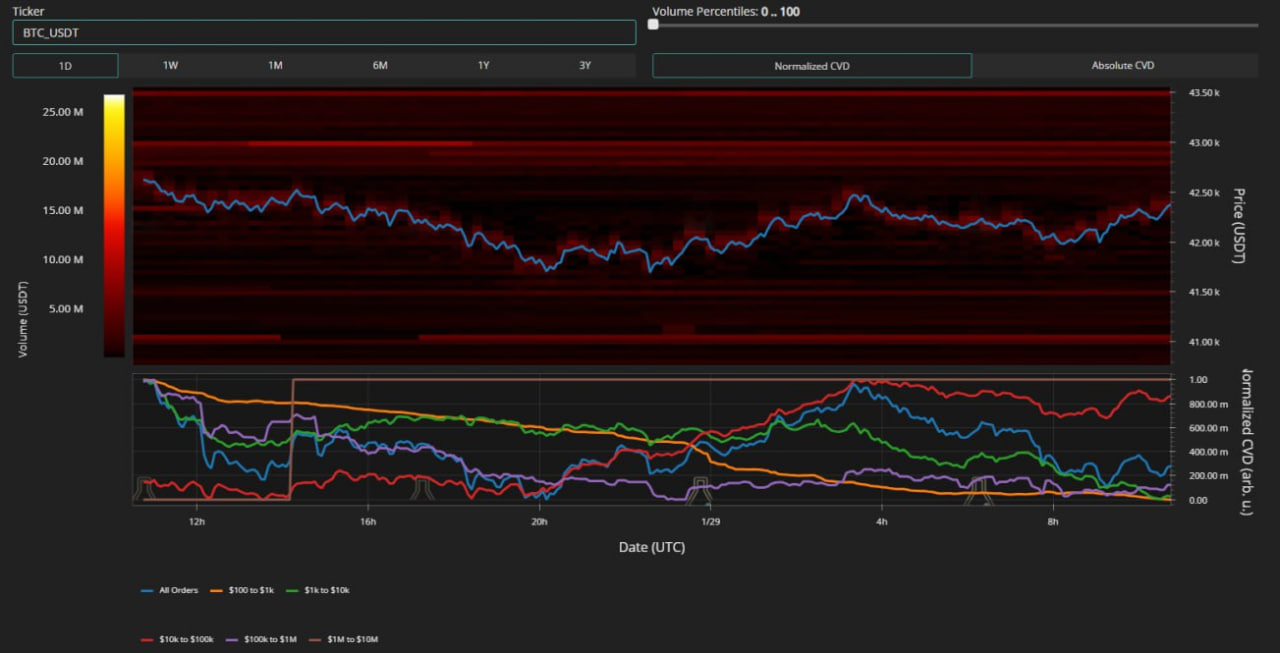Click the 16h time axis label
Viewport: 1280px width, 653px height.
pos(368,522)
